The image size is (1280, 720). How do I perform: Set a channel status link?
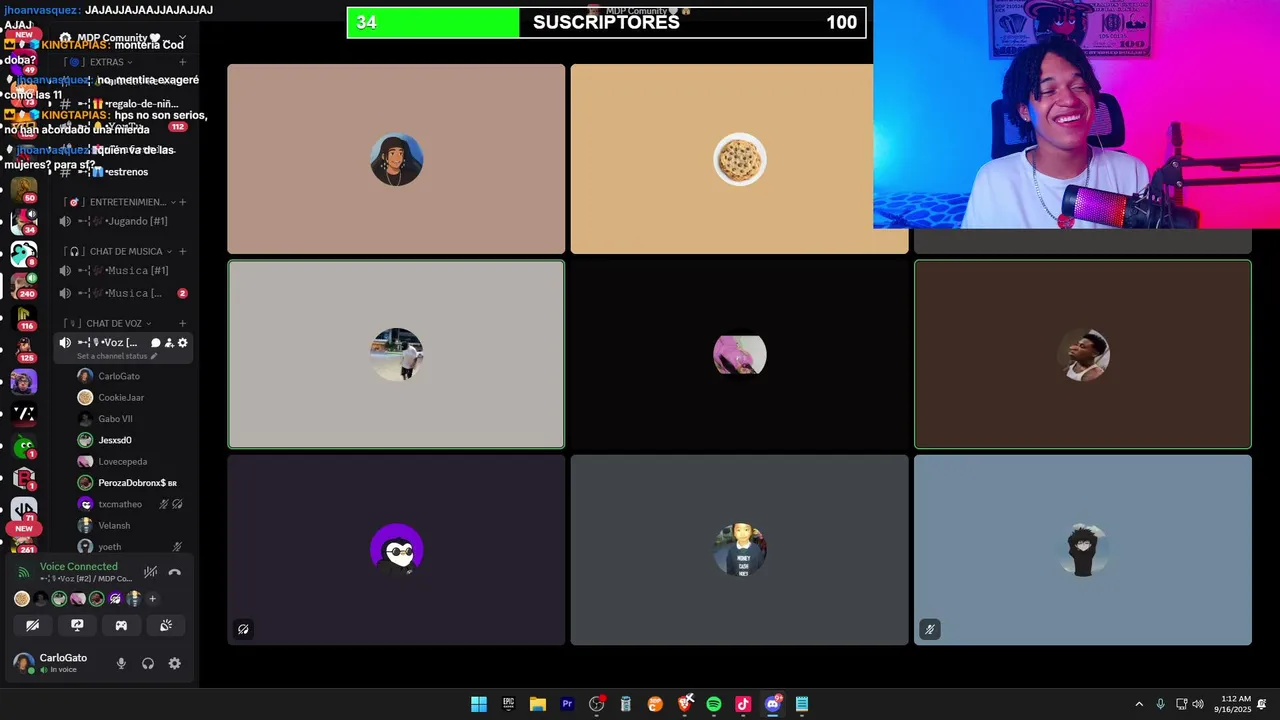[x=117, y=356]
